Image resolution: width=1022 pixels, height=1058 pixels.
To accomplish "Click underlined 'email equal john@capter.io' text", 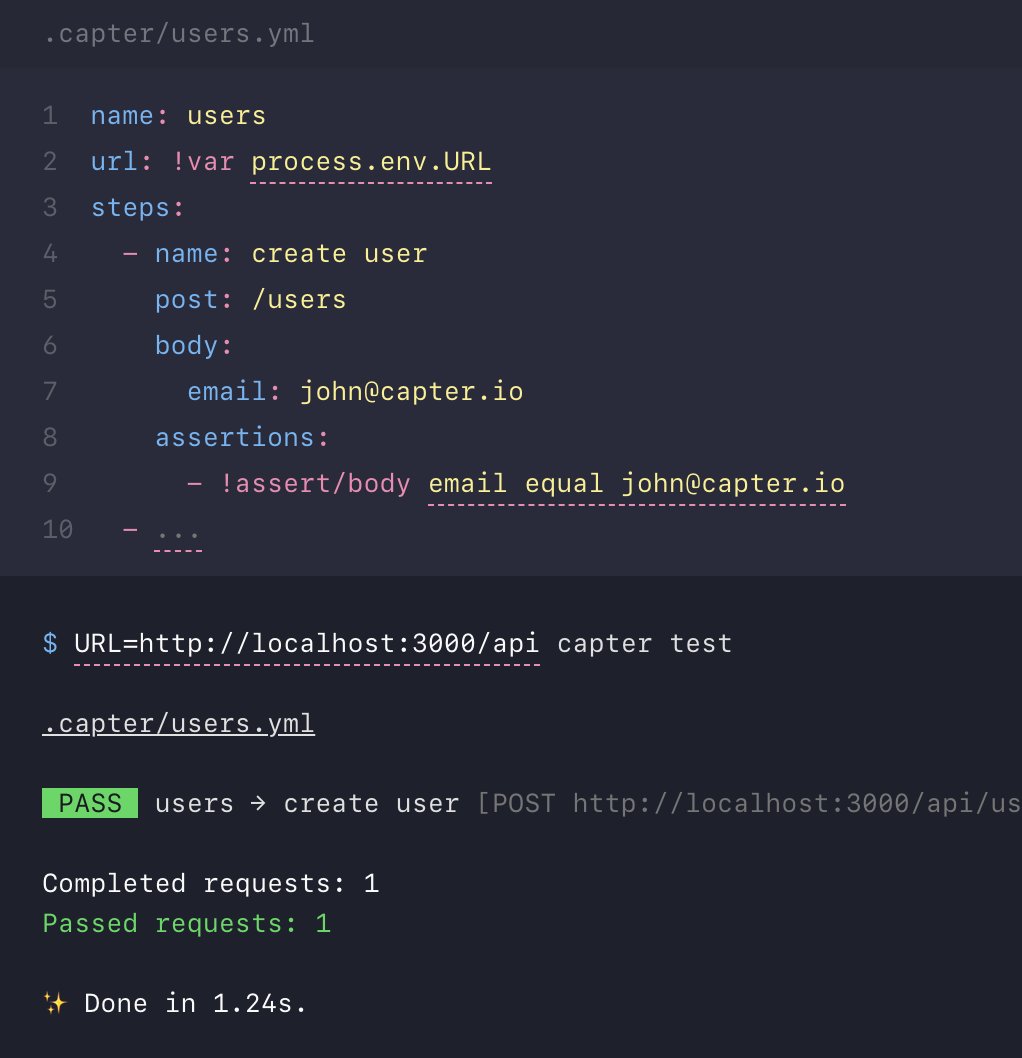I will (x=637, y=484).
